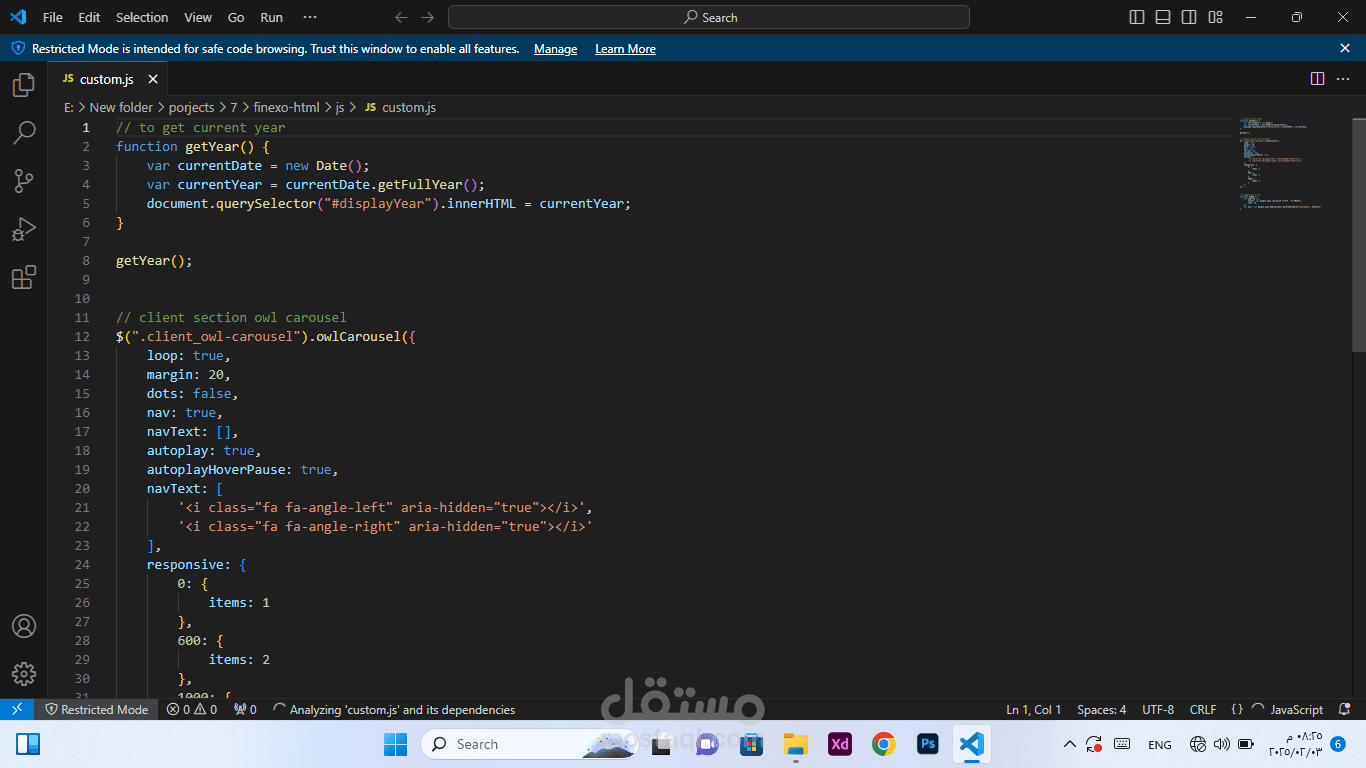Open the Selection menu

point(142,17)
